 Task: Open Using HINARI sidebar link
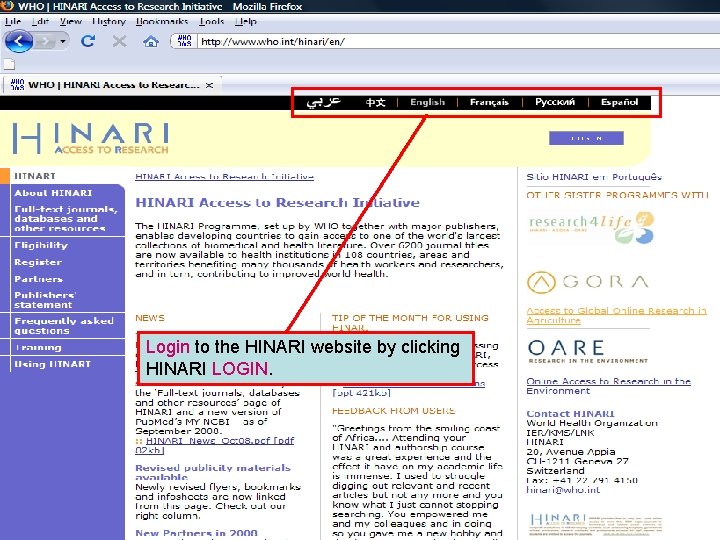[52, 364]
